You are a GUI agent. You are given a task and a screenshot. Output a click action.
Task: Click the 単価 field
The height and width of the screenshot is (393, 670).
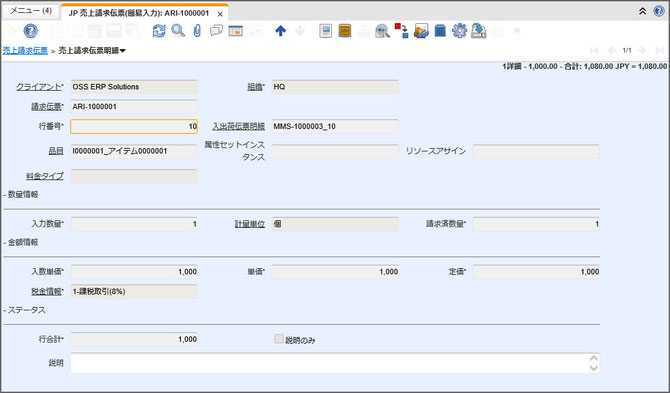(335, 272)
